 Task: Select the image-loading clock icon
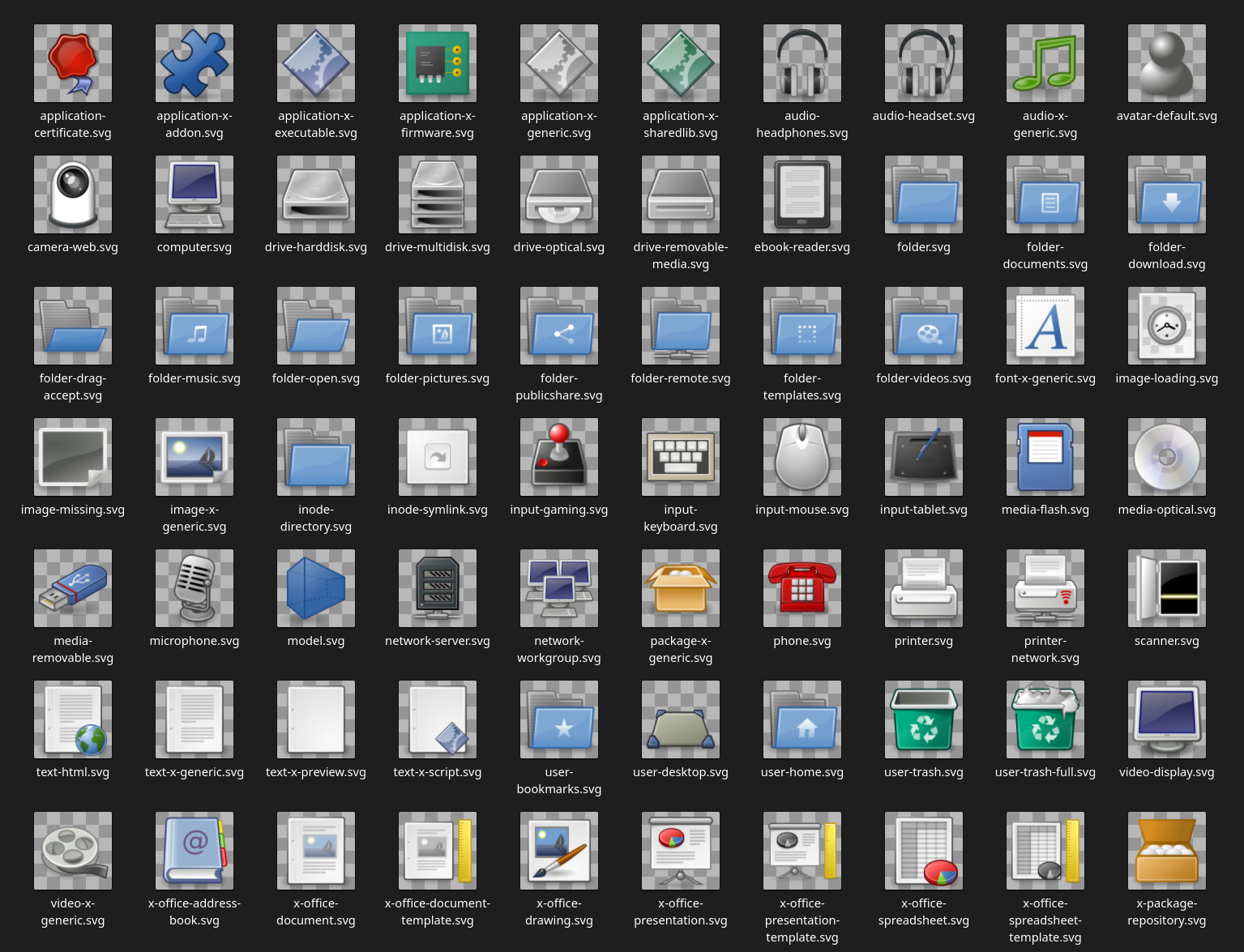click(1167, 326)
